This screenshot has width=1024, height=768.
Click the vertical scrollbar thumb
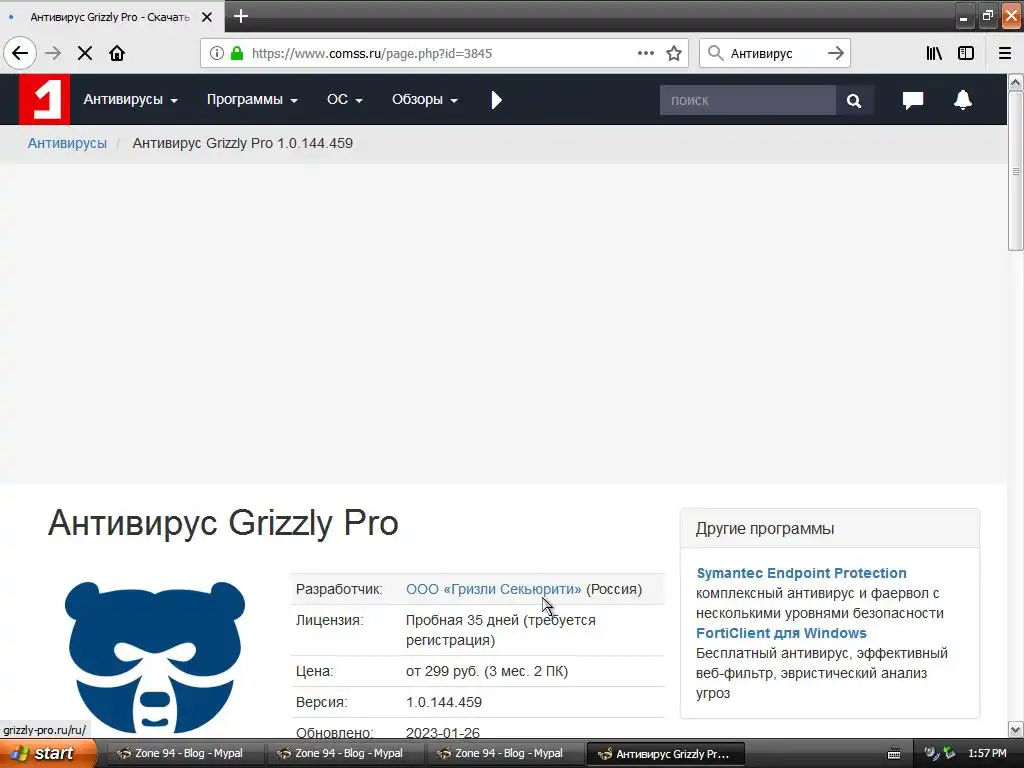click(x=1016, y=170)
